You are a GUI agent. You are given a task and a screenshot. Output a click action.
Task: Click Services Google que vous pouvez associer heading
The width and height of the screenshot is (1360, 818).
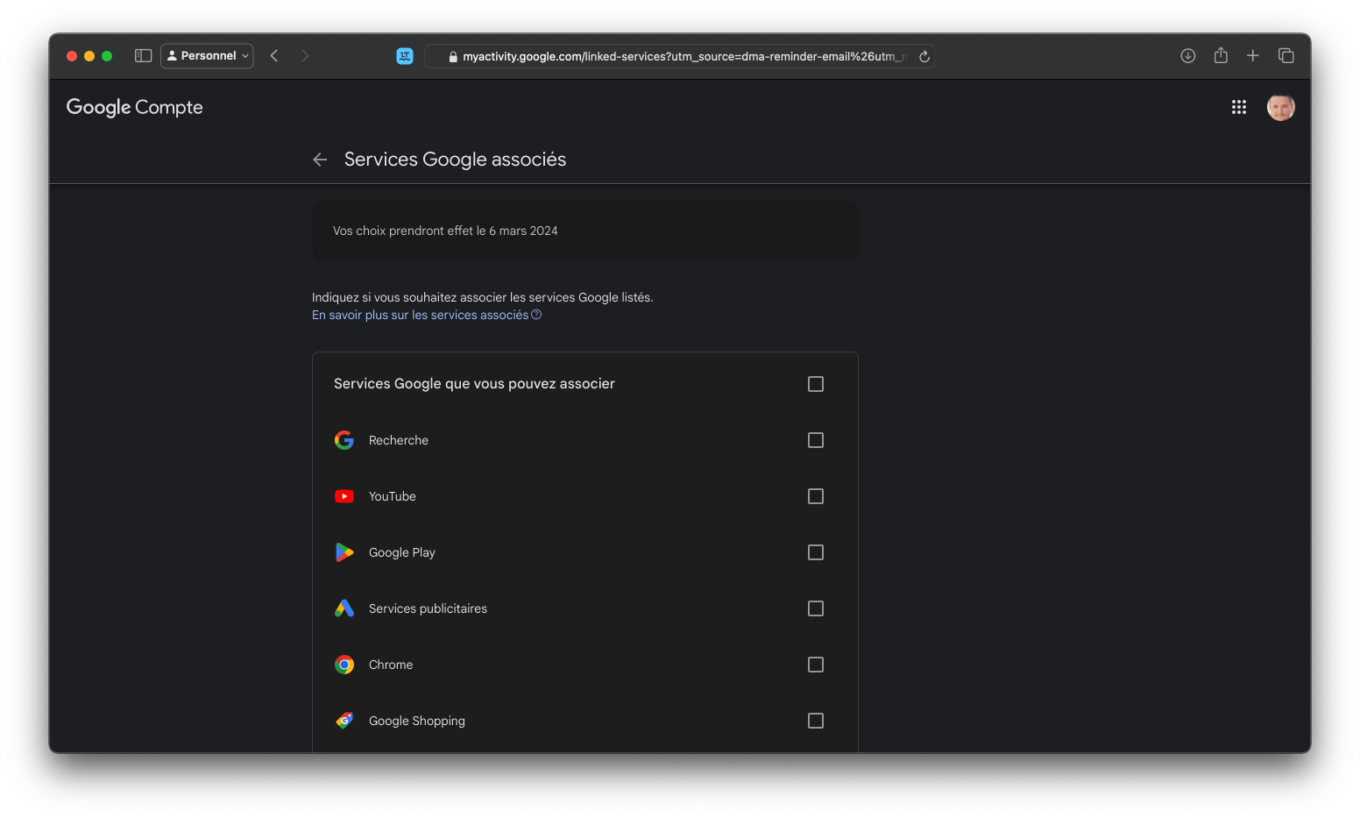tap(474, 384)
